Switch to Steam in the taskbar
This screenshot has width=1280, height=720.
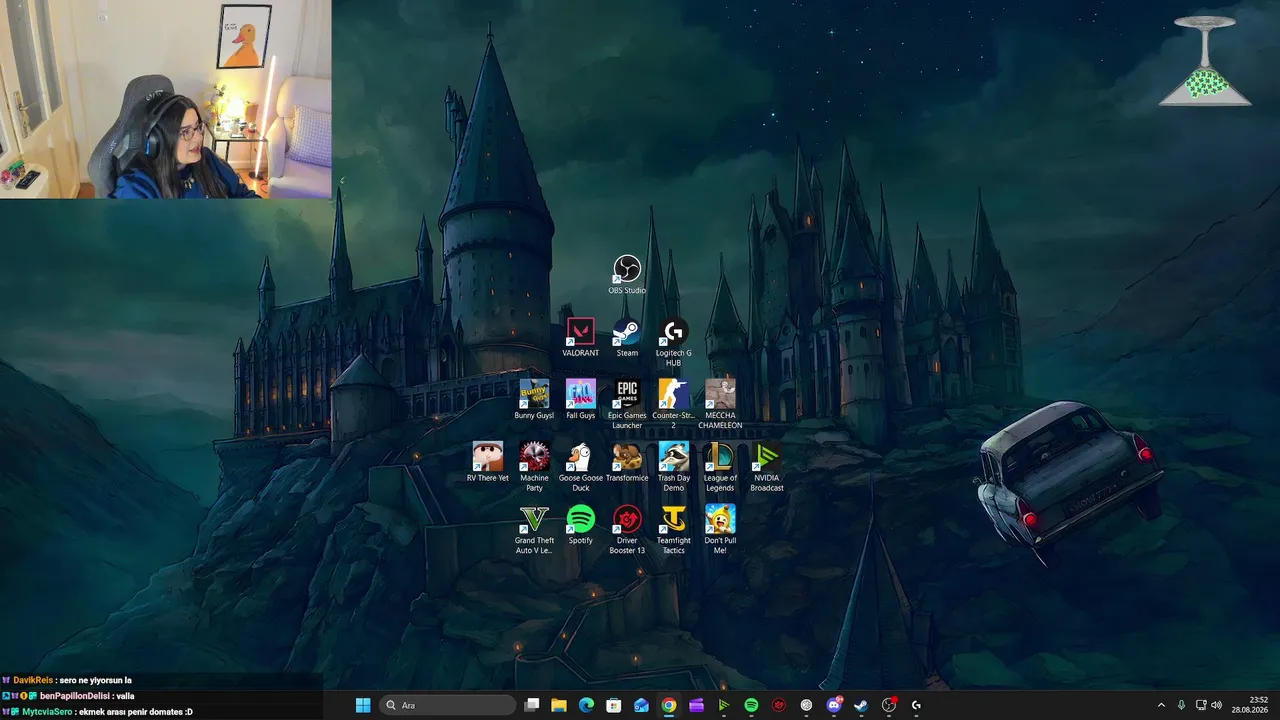(x=861, y=705)
